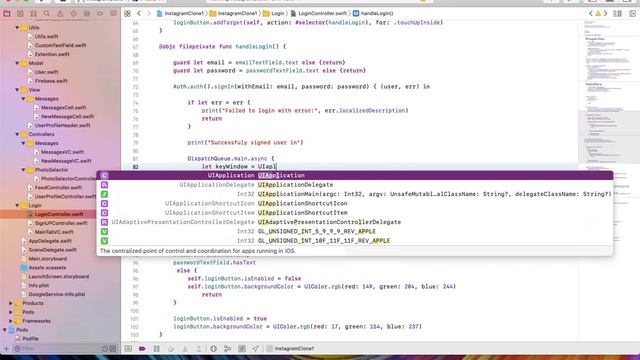Image resolution: width=640 pixels, height=360 pixels.
Task: Open User.swift file
Action: click(46, 72)
